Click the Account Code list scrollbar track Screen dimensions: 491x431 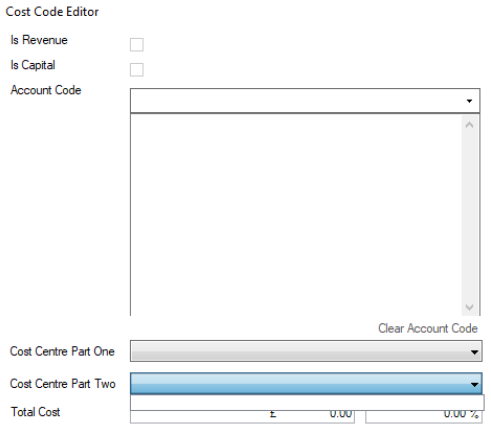[470, 216]
